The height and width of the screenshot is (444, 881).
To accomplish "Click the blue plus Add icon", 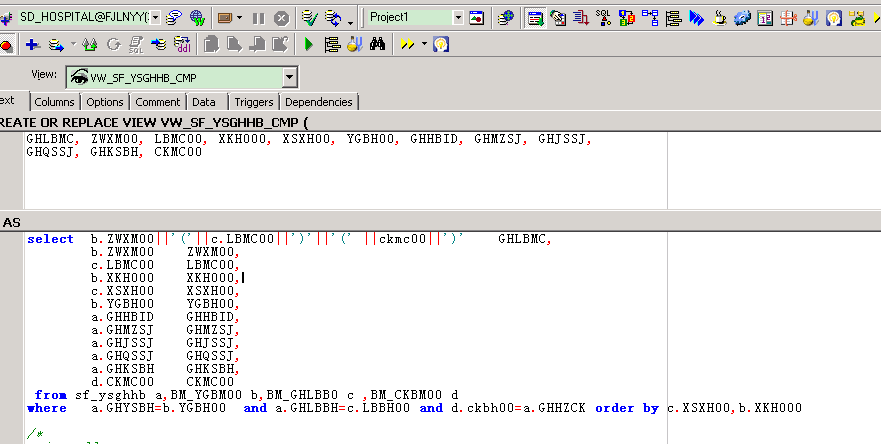I will [32, 44].
